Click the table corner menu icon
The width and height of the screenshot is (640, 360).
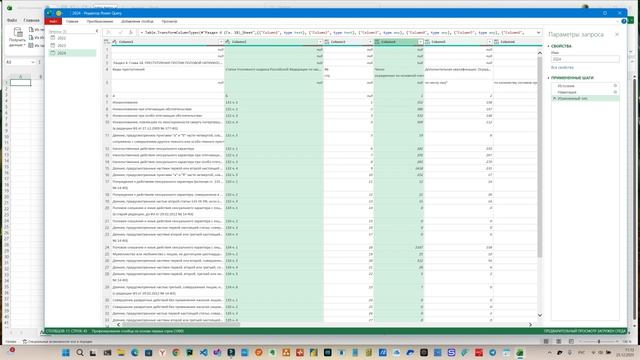coord(107,42)
